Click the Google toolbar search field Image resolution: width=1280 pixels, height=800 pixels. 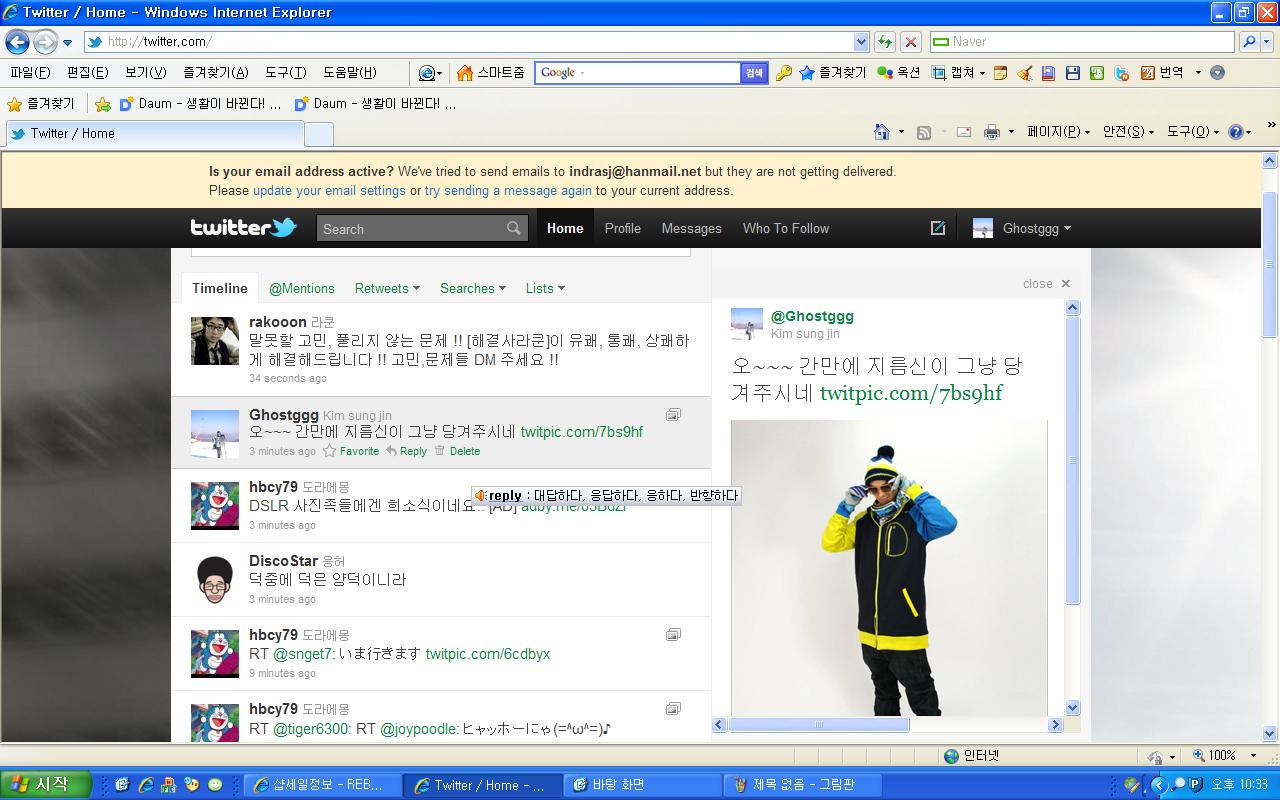tap(638, 73)
